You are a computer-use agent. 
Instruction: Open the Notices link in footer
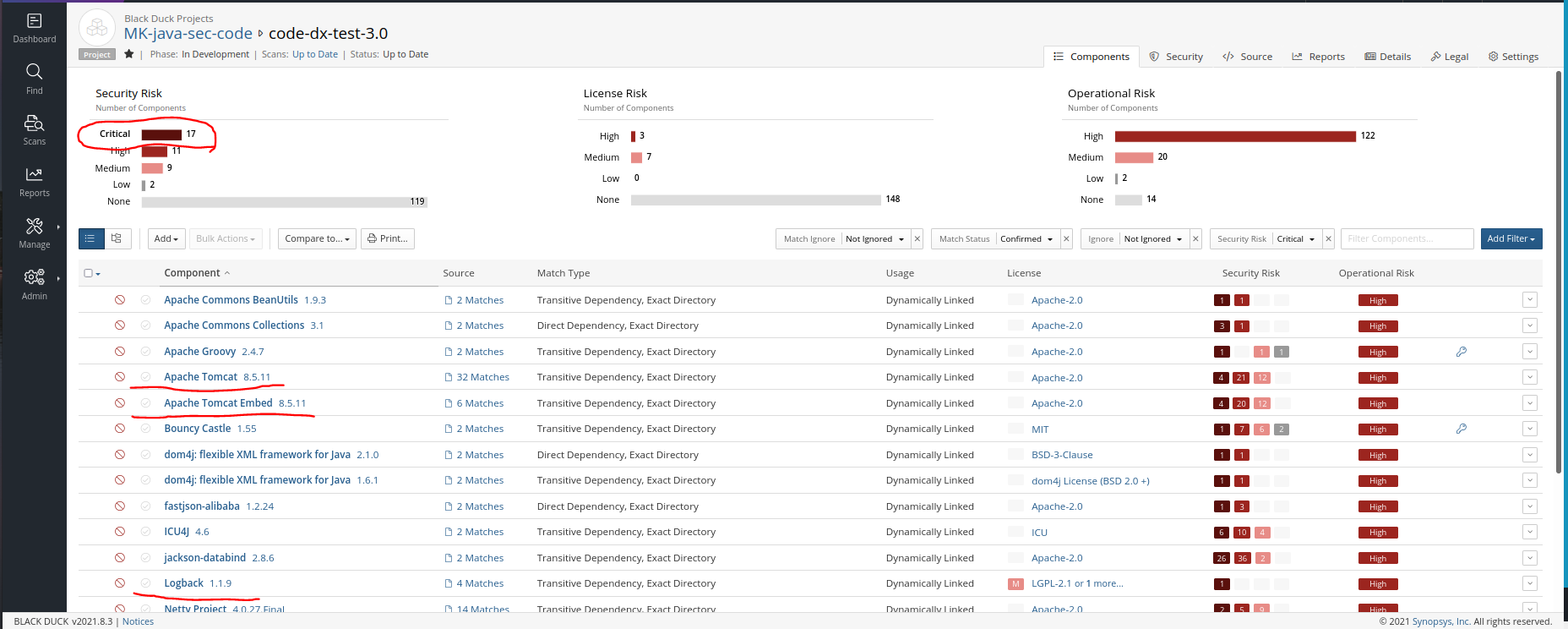click(x=138, y=621)
